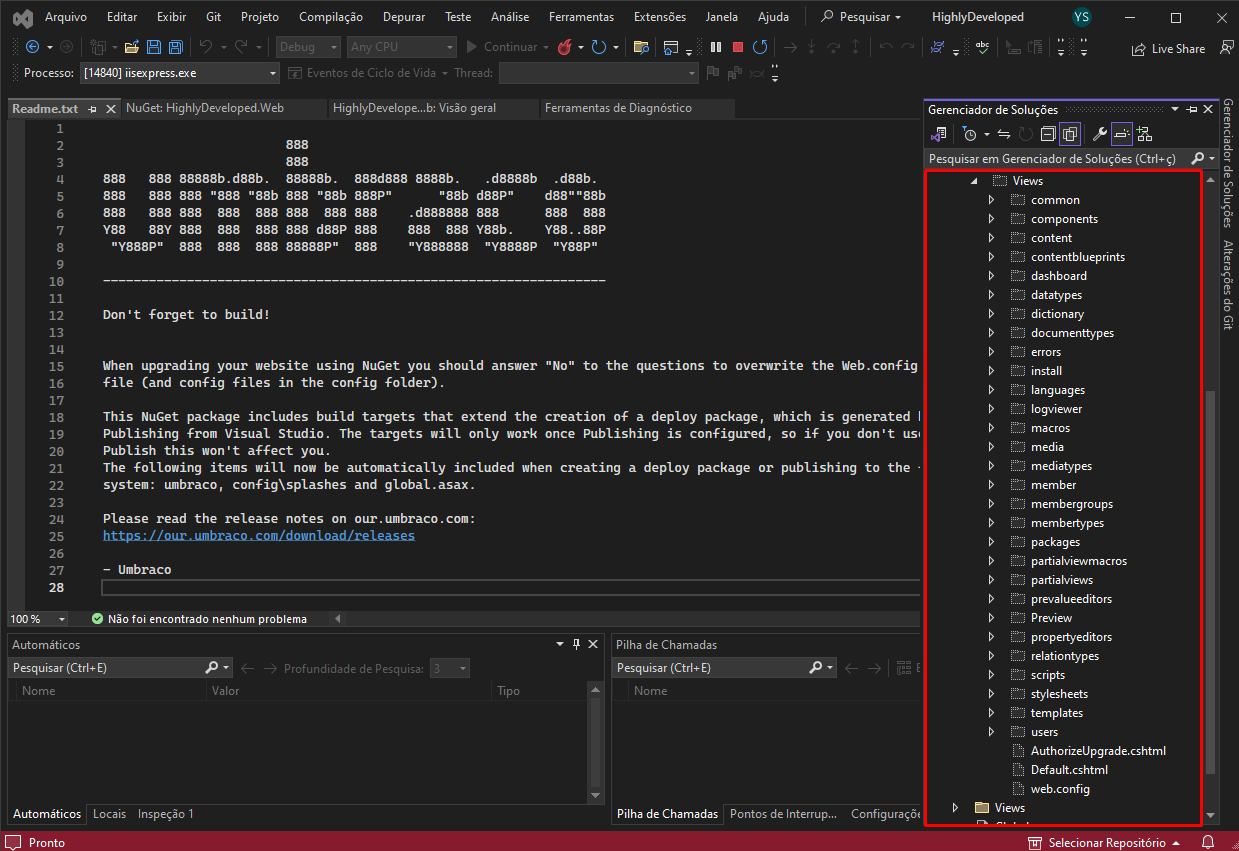Stop debugging with the red square button
Image resolution: width=1239 pixels, height=851 pixels.
(x=738, y=47)
